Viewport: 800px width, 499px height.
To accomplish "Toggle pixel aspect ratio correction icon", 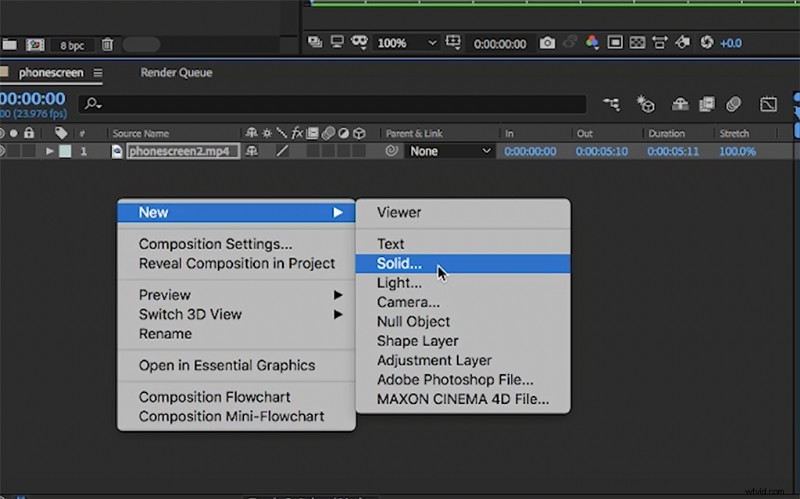I will [x=660, y=42].
